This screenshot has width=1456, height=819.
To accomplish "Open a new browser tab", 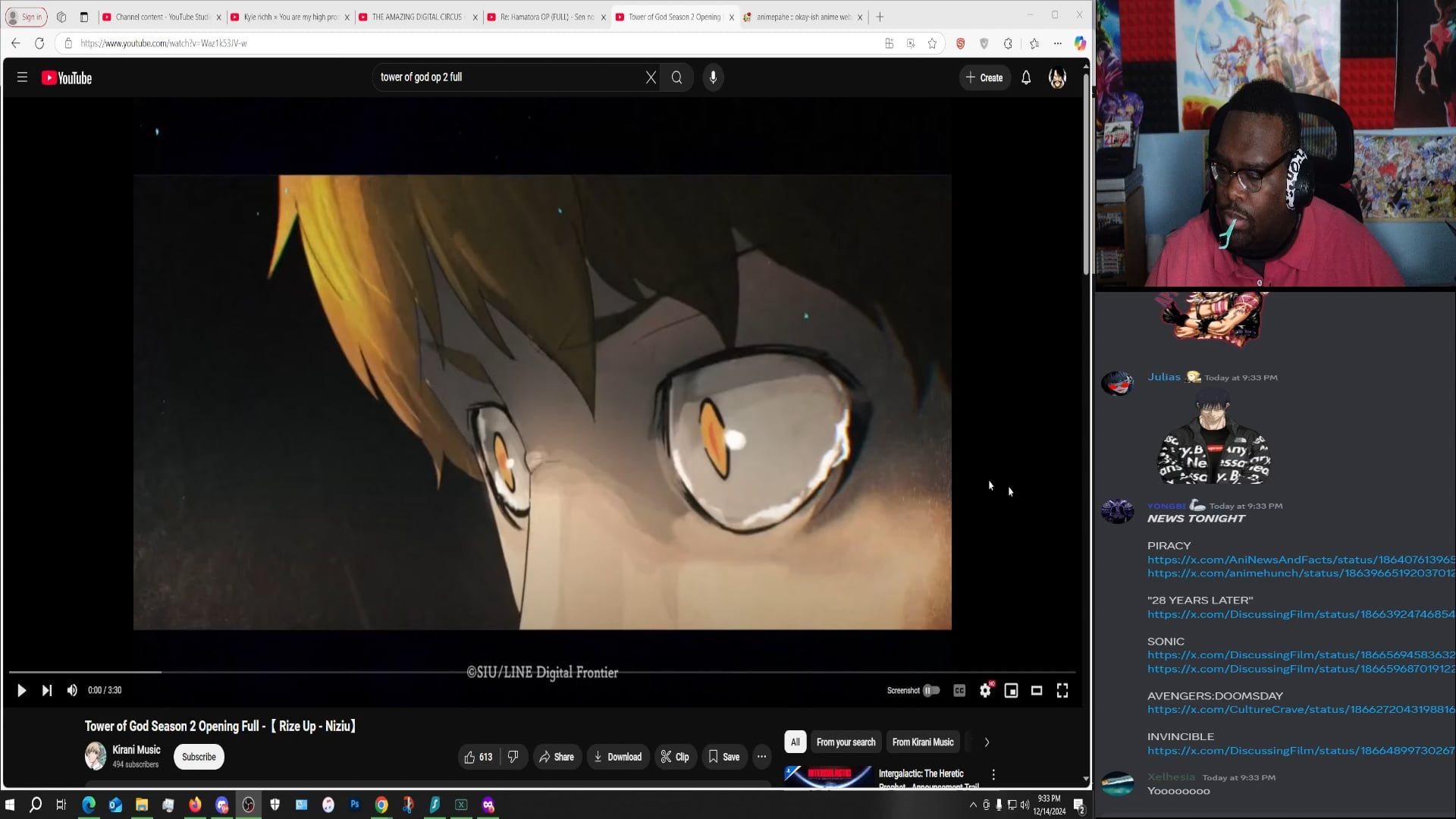I will click(x=880, y=17).
